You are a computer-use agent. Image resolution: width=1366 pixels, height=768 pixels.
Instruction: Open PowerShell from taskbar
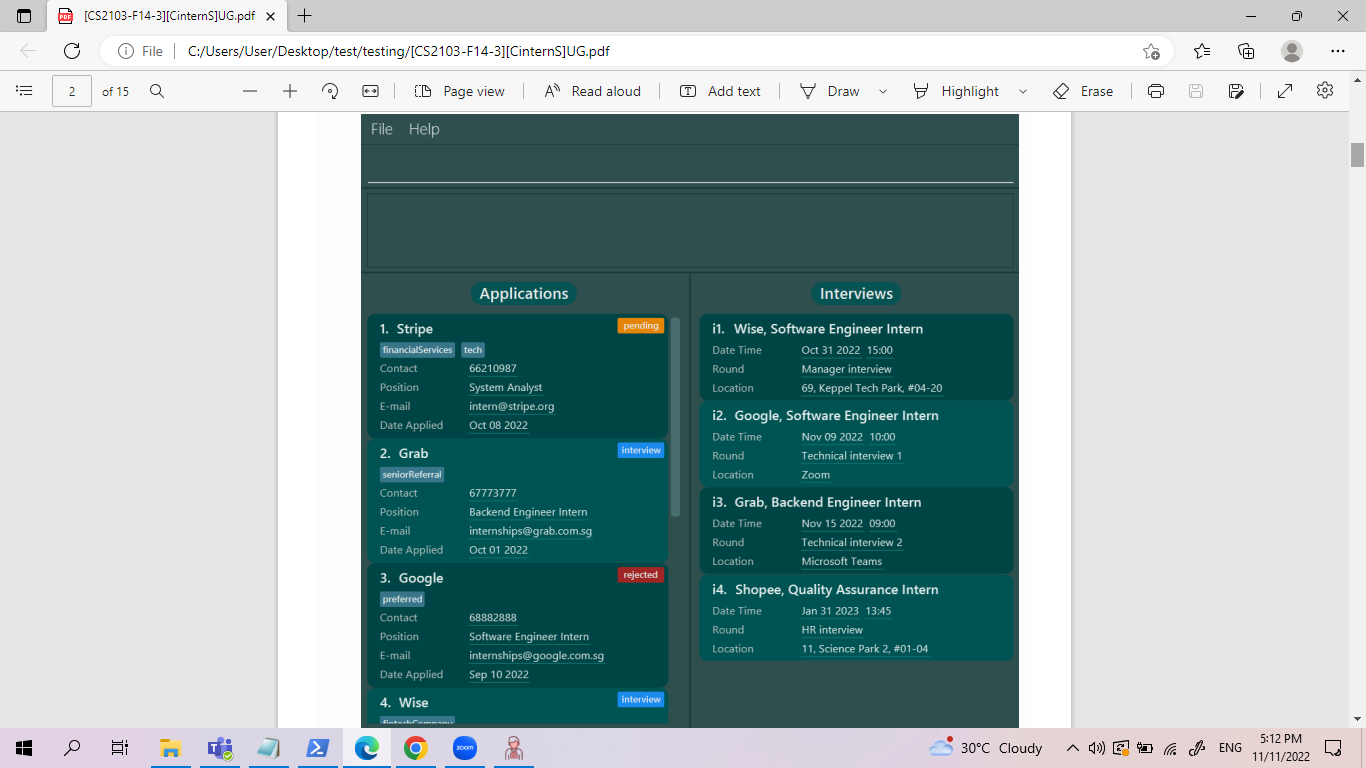(318, 748)
